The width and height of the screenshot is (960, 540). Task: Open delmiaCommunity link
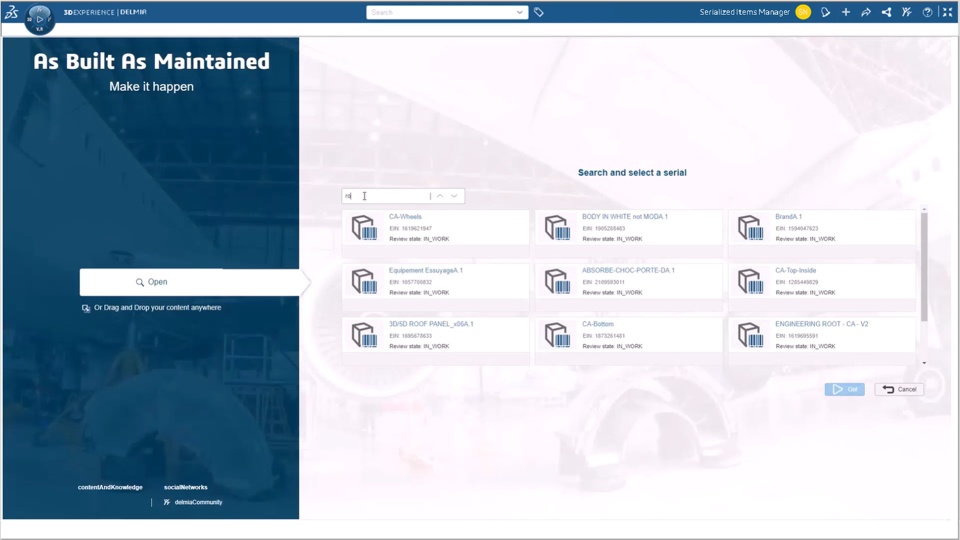pos(198,502)
